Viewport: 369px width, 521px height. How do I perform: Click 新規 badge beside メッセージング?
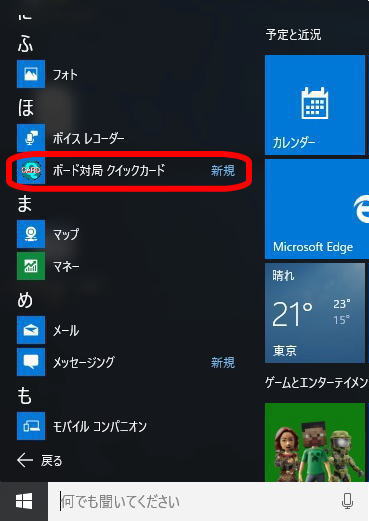(x=223, y=362)
